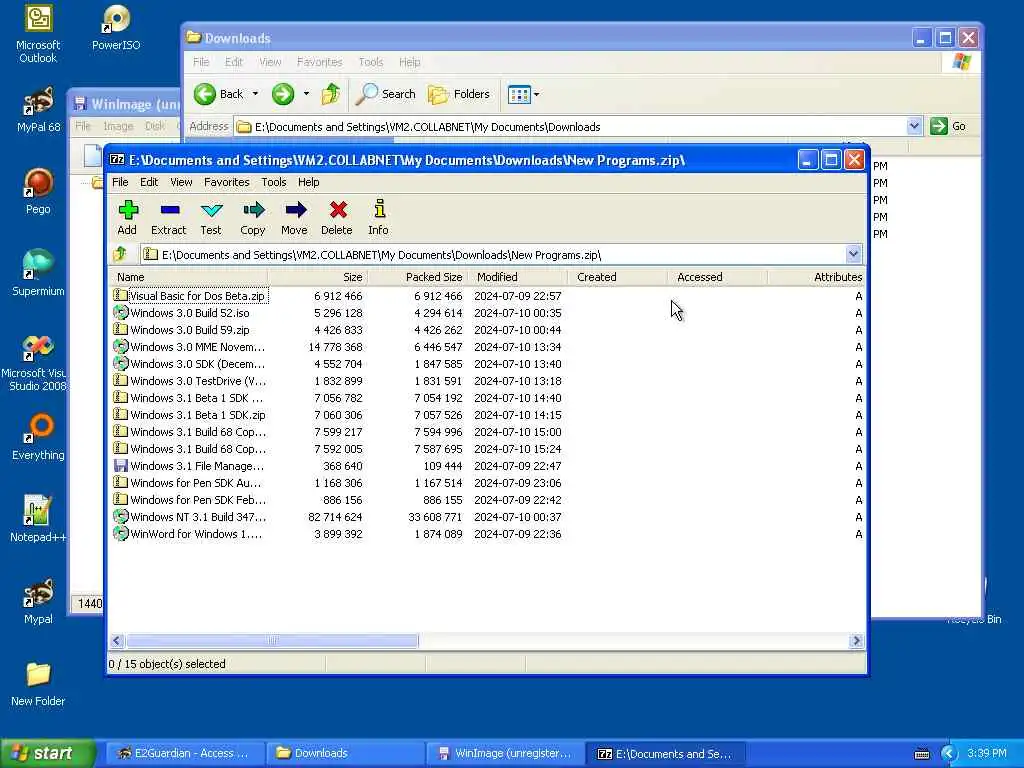The height and width of the screenshot is (768, 1024).
Task: Open the Views dropdown arrow in Downloads toolbar
Action: click(x=536, y=95)
